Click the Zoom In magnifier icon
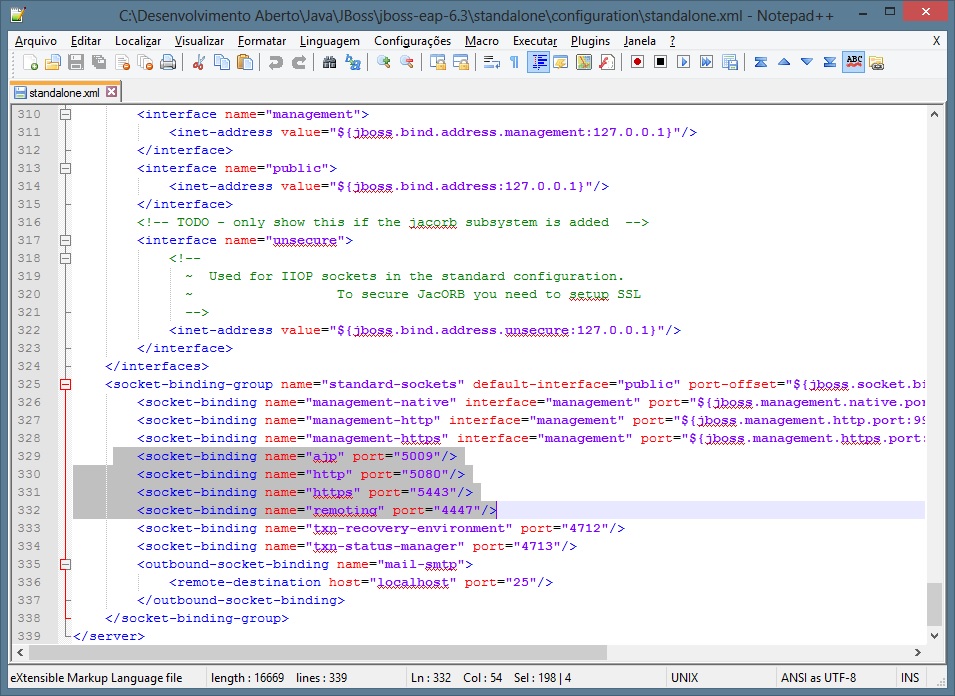Image resolution: width=955 pixels, height=696 pixels. click(384, 62)
